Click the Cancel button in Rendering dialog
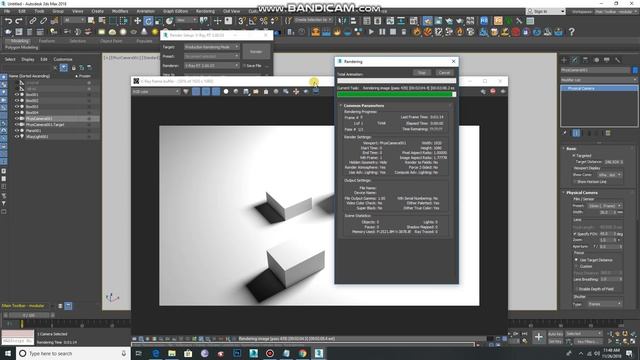 pos(444,73)
